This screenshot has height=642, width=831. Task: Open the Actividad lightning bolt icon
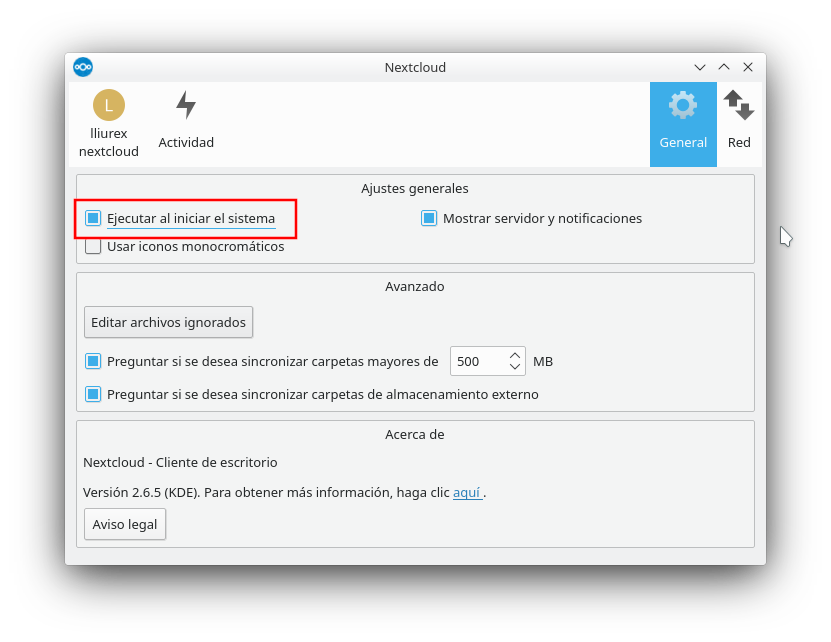click(x=186, y=104)
